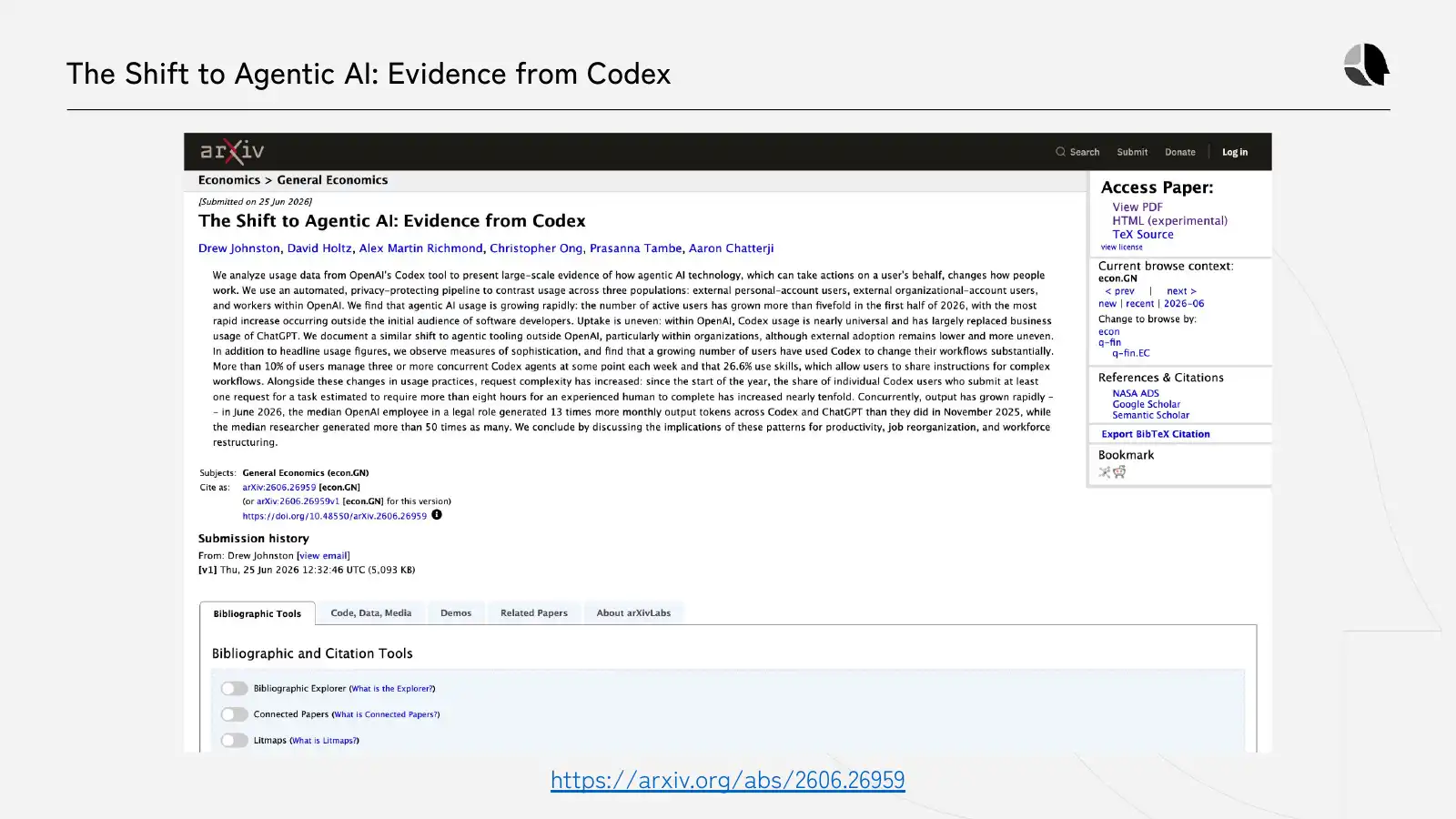The height and width of the screenshot is (819, 1456).
Task: Open the recent listings link
Action: (1139, 304)
